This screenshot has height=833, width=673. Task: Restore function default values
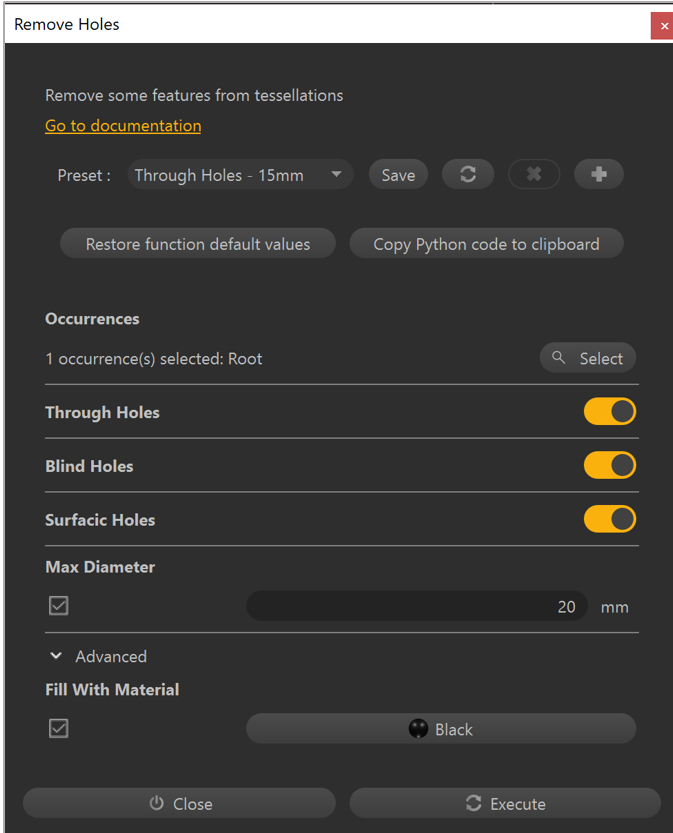coord(198,244)
